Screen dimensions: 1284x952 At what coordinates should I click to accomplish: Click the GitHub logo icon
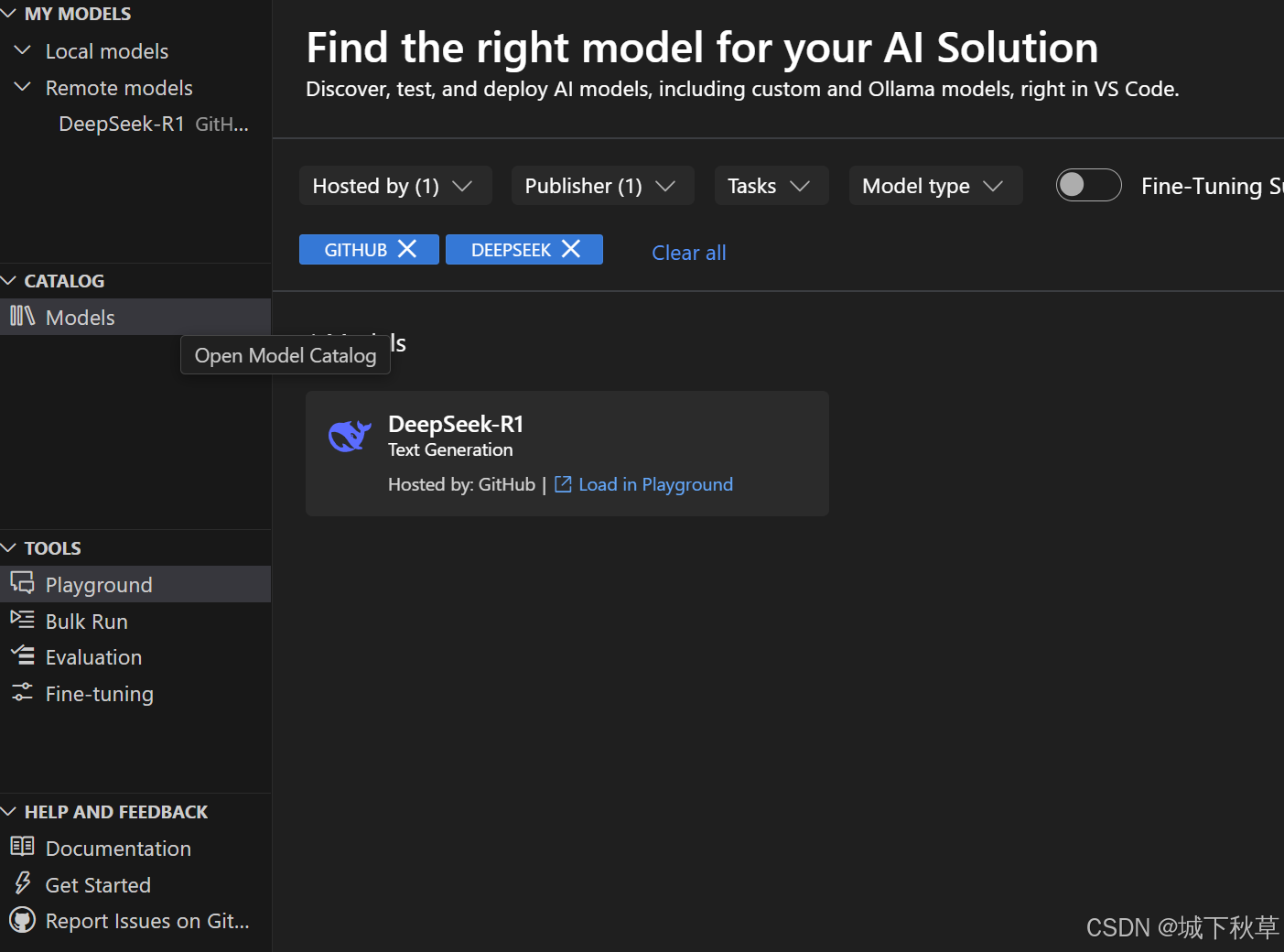(x=22, y=920)
